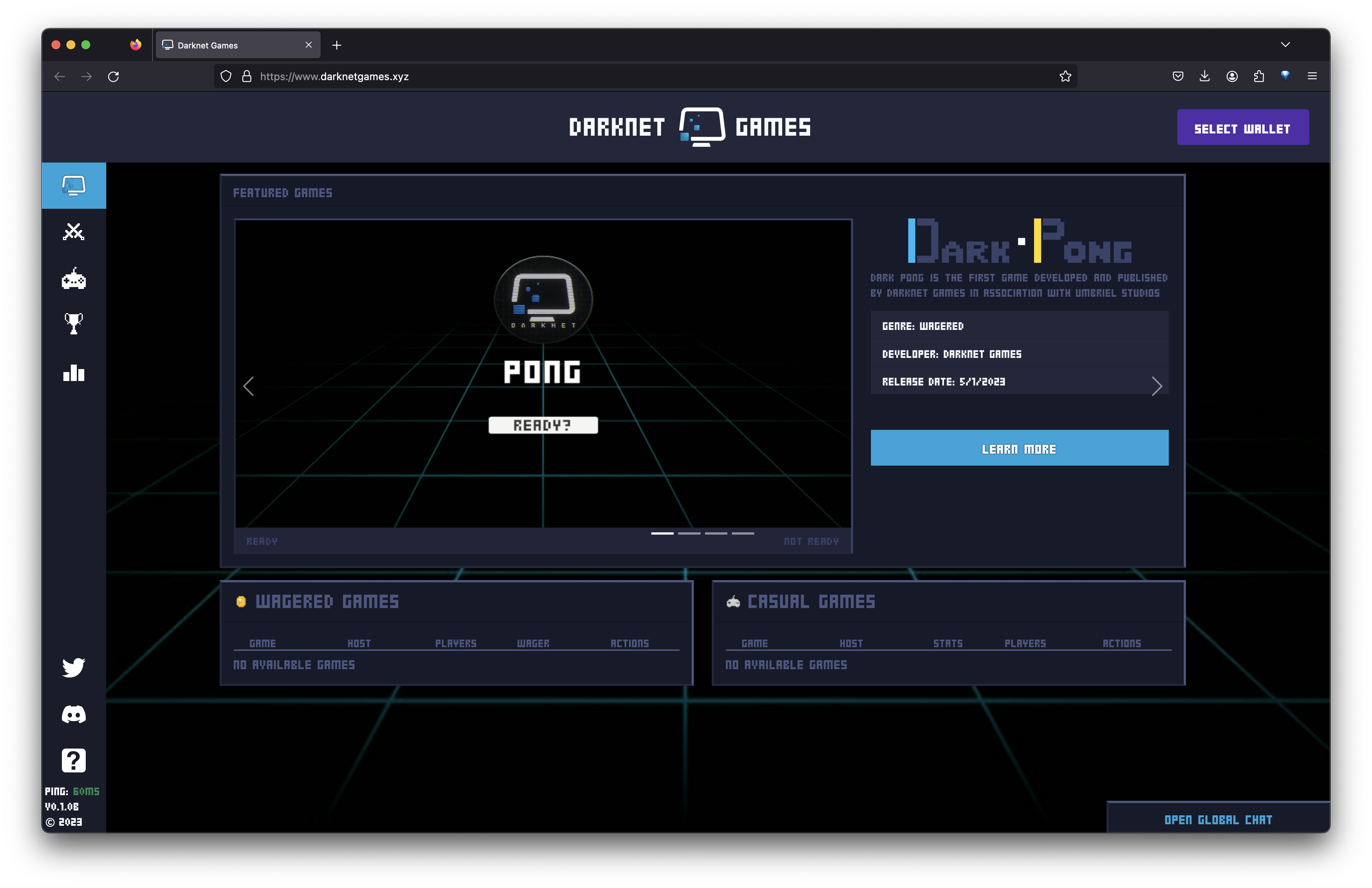Viewport: 1372px width, 888px height.
Task: Click the Casual Games ACTIONS column header
Action: (x=1121, y=643)
